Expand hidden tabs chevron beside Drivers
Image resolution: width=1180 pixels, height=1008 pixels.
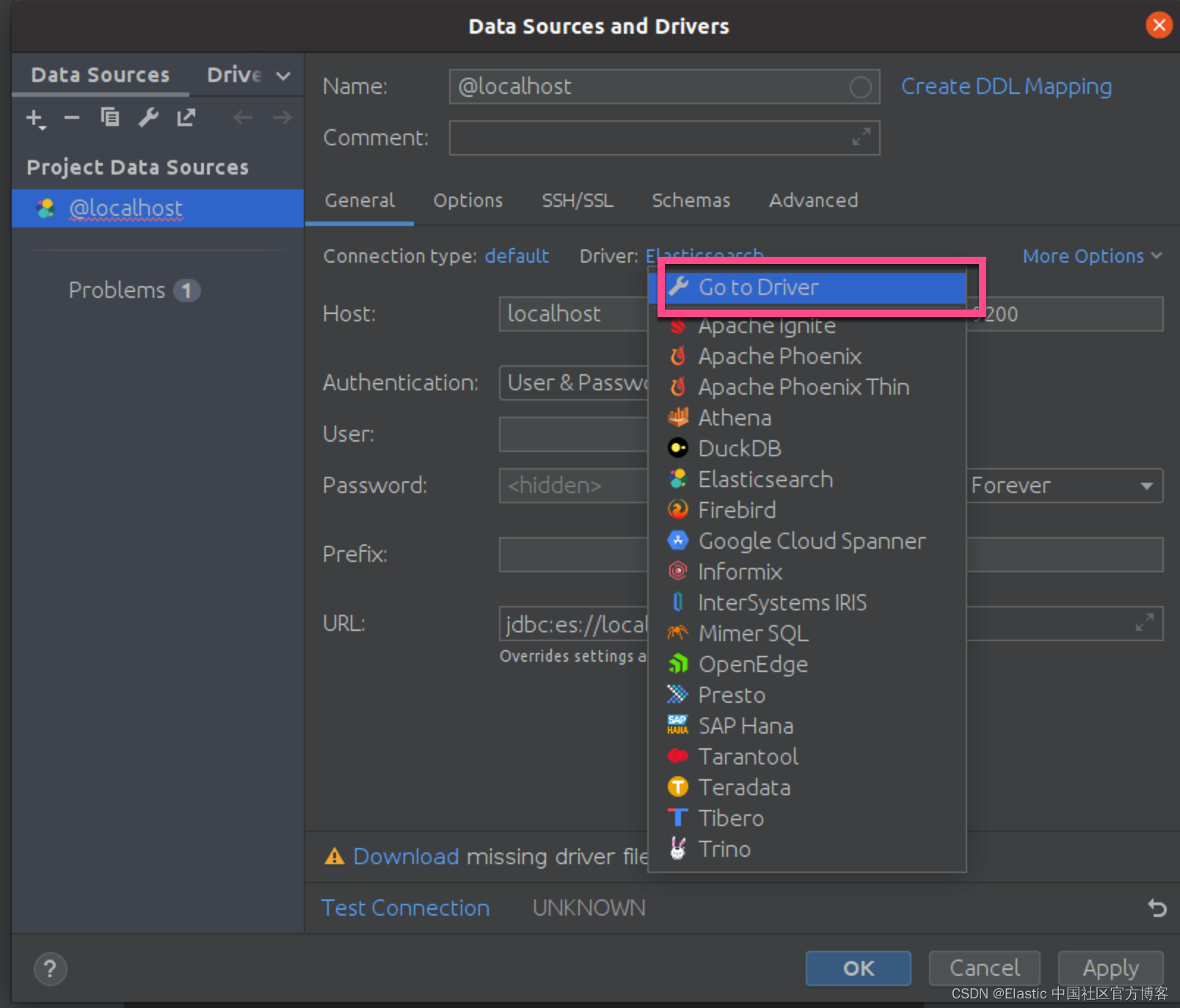[x=283, y=76]
